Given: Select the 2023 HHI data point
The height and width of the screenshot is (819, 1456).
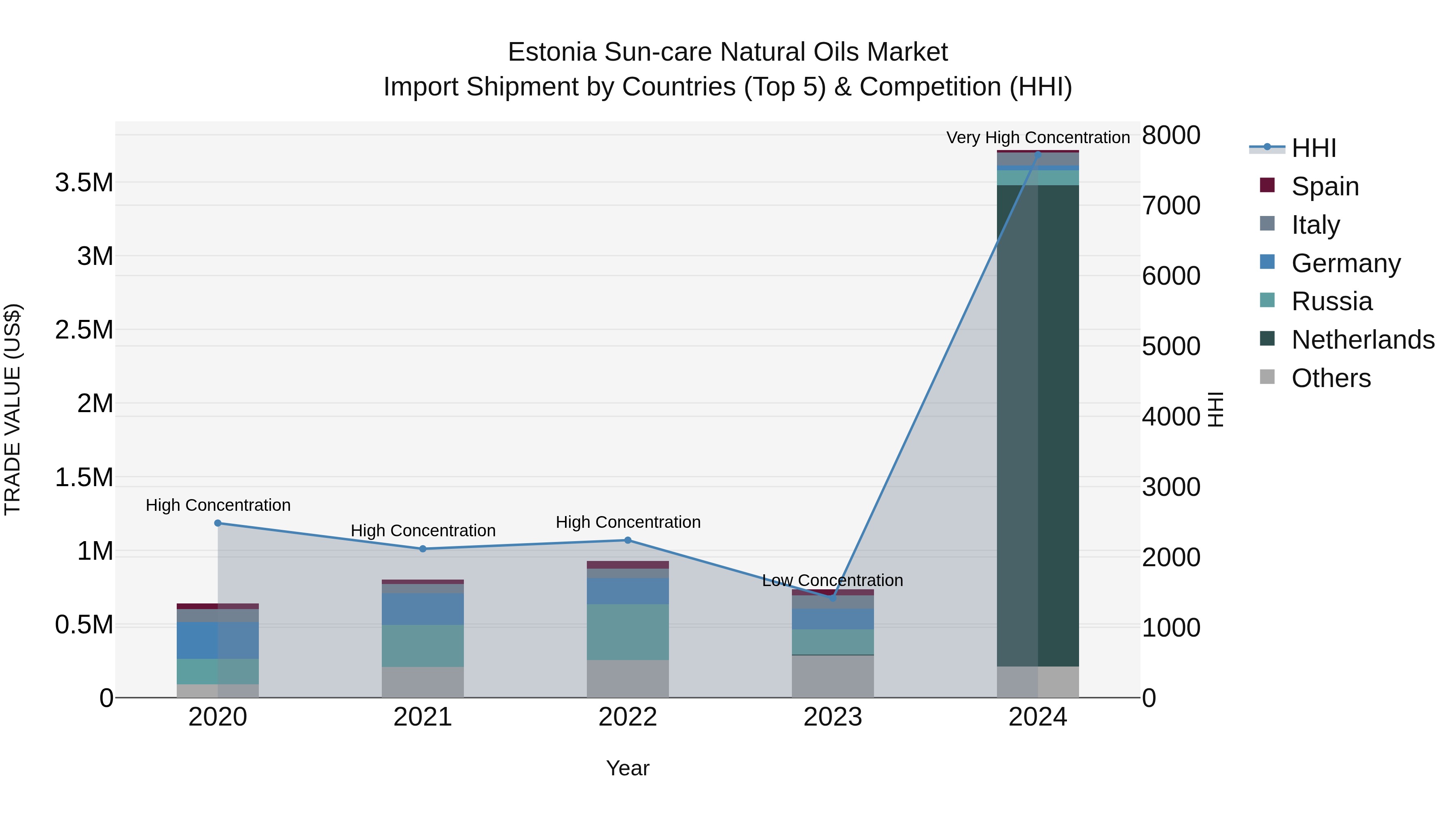Looking at the screenshot, I should (833, 598).
